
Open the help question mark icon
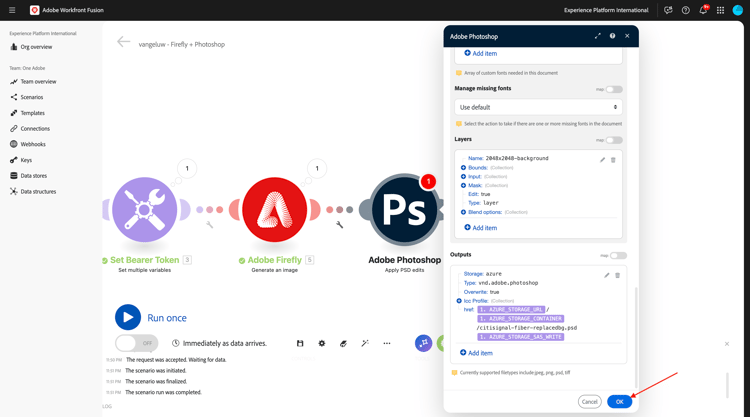pos(685,10)
